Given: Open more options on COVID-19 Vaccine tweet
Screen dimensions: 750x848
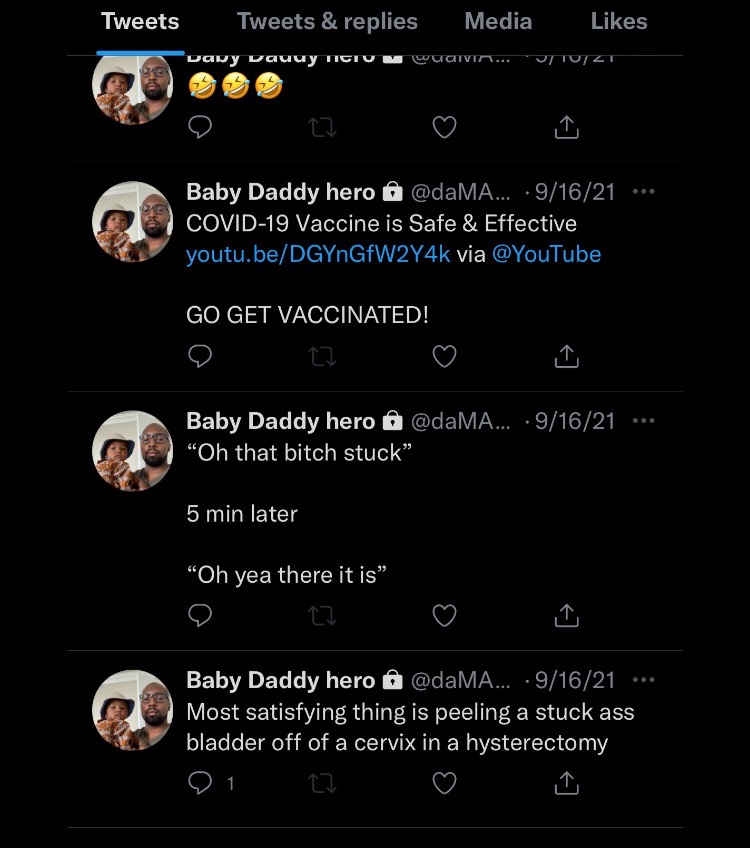Looking at the screenshot, I should point(644,192).
